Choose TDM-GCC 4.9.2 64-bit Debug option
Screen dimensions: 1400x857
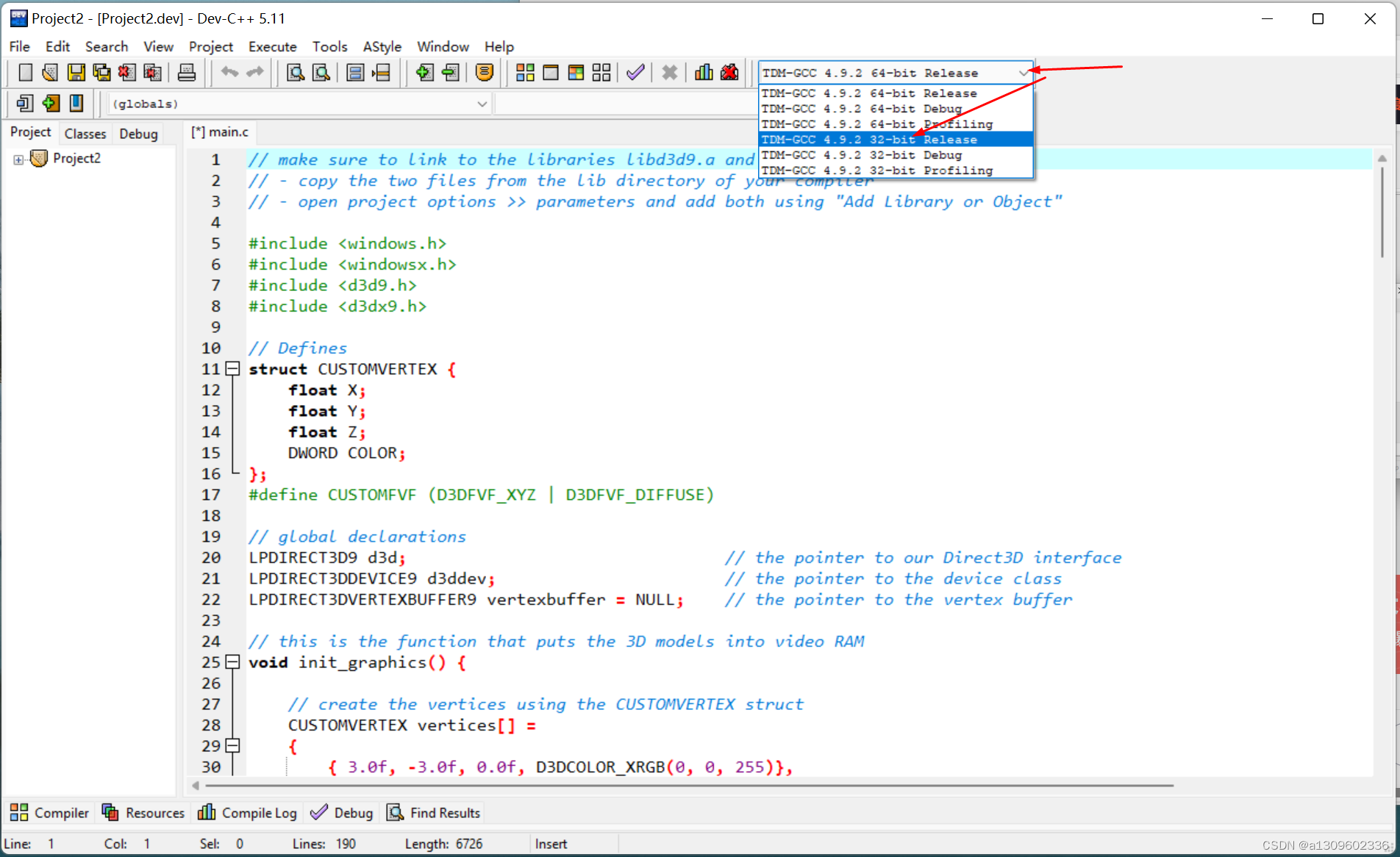896,109
